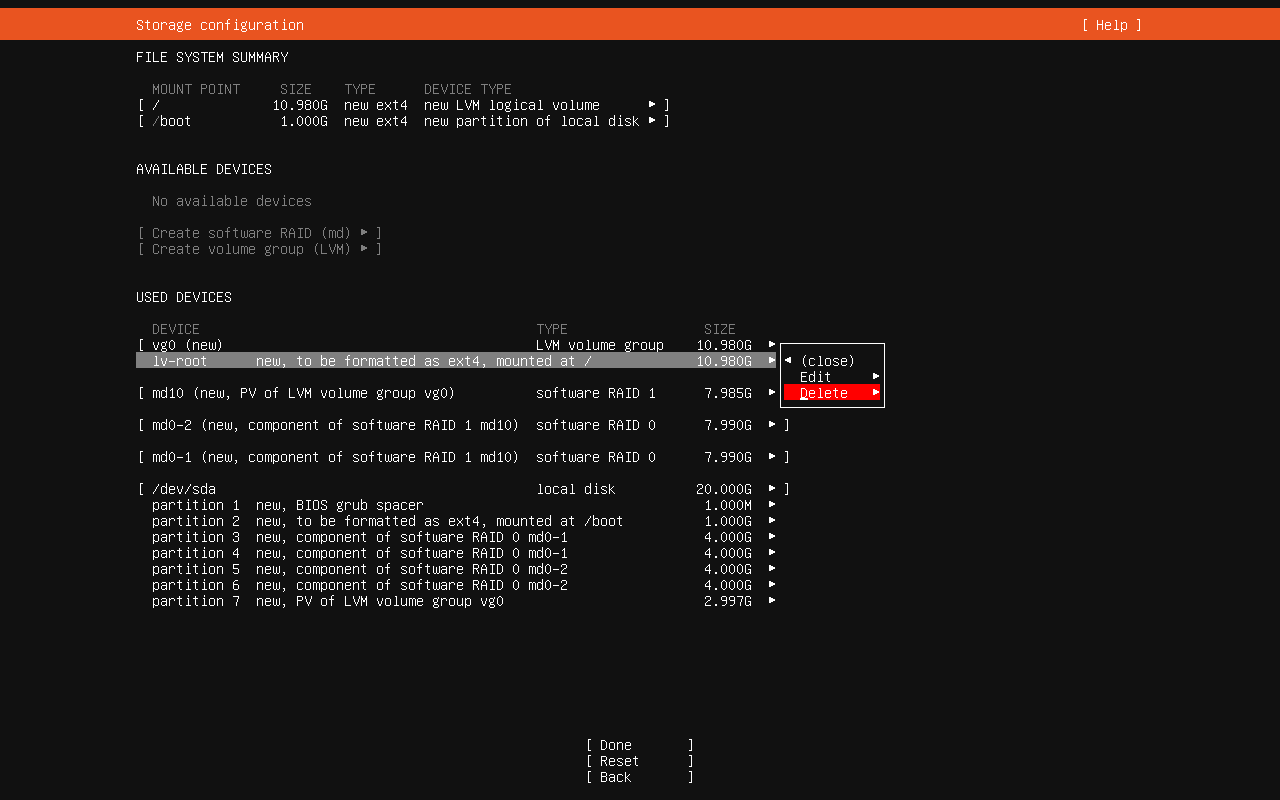Click the arrow for partition 7 PV of vg0
Image resolution: width=1280 pixels, height=800 pixels.
[772, 601]
